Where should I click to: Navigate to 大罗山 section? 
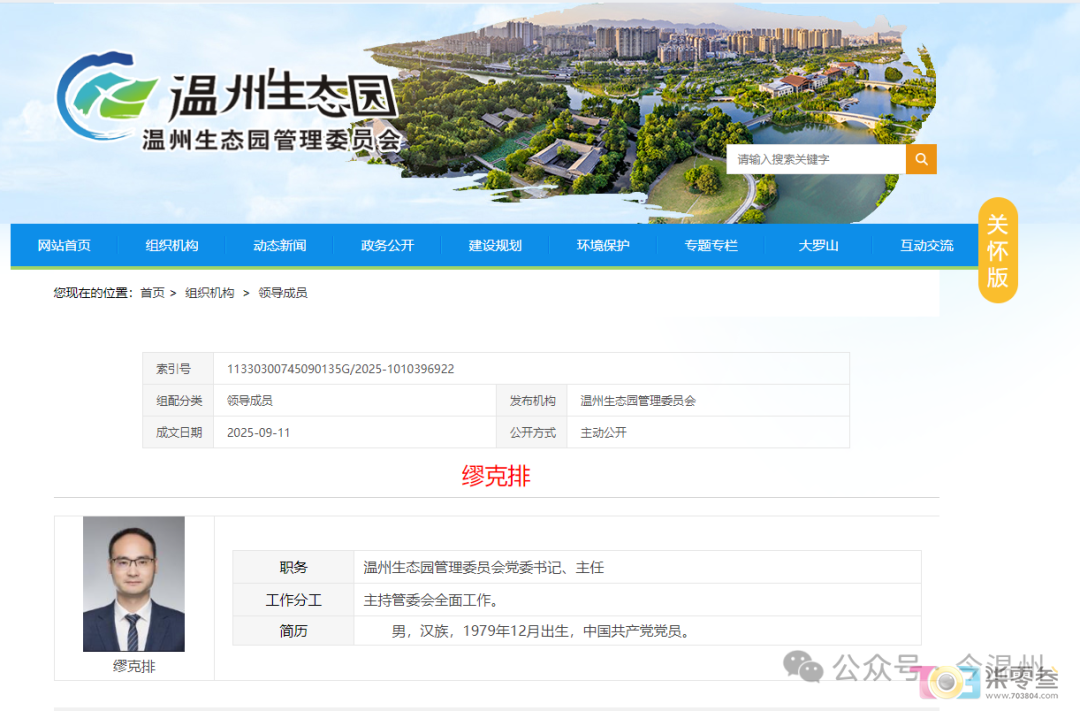pyautogui.click(x=818, y=245)
